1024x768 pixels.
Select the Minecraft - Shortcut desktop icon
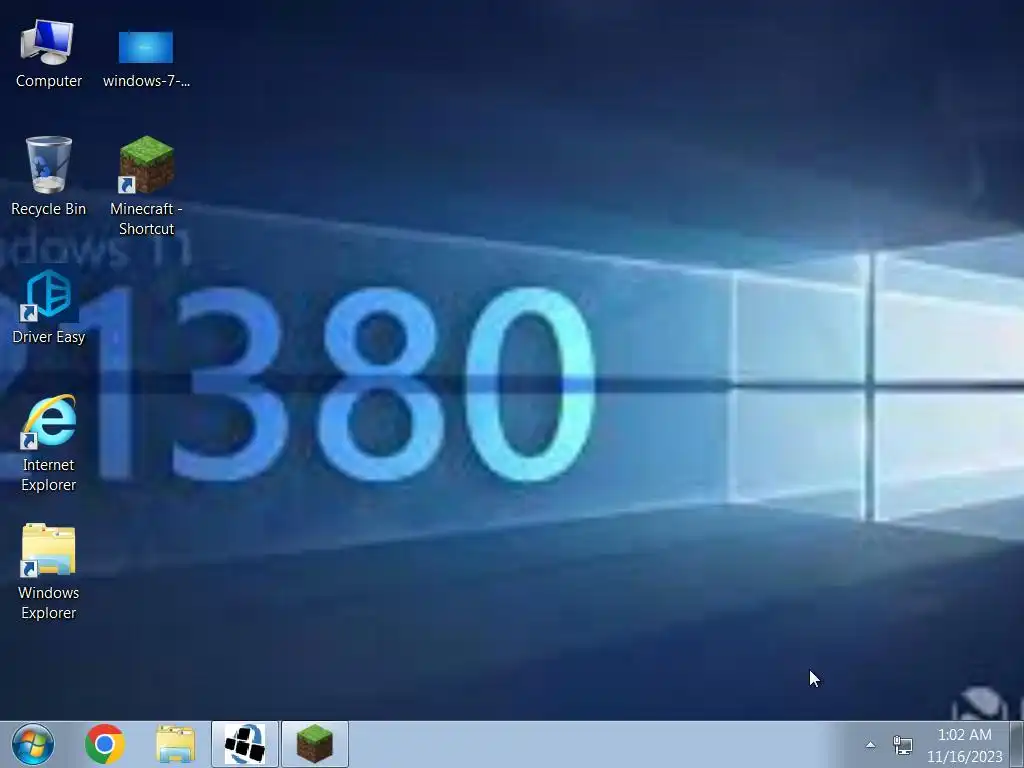point(146,165)
